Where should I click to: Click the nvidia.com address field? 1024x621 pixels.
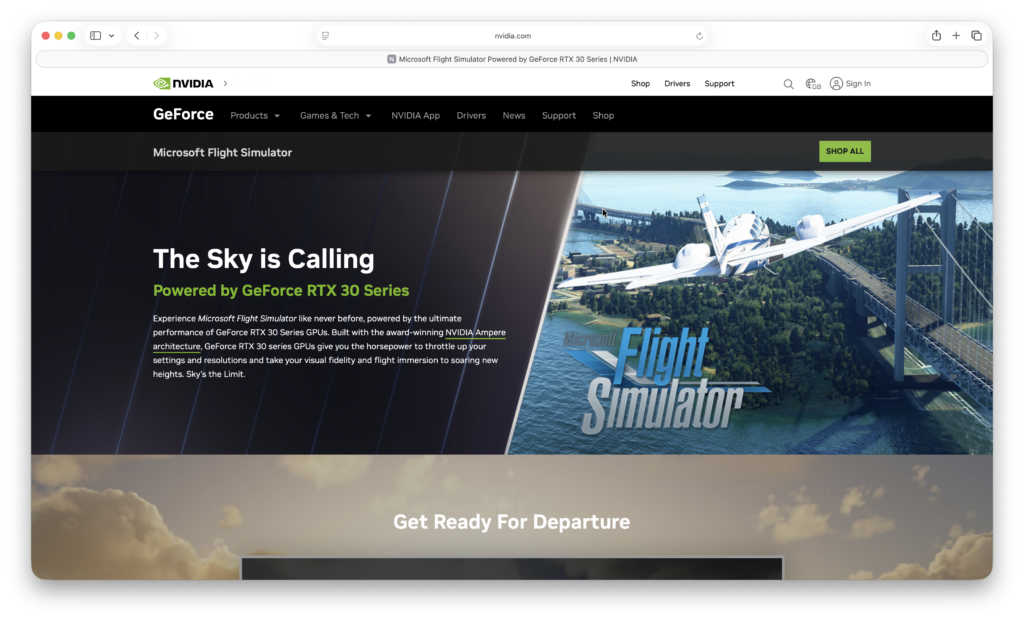tap(512, 36)
